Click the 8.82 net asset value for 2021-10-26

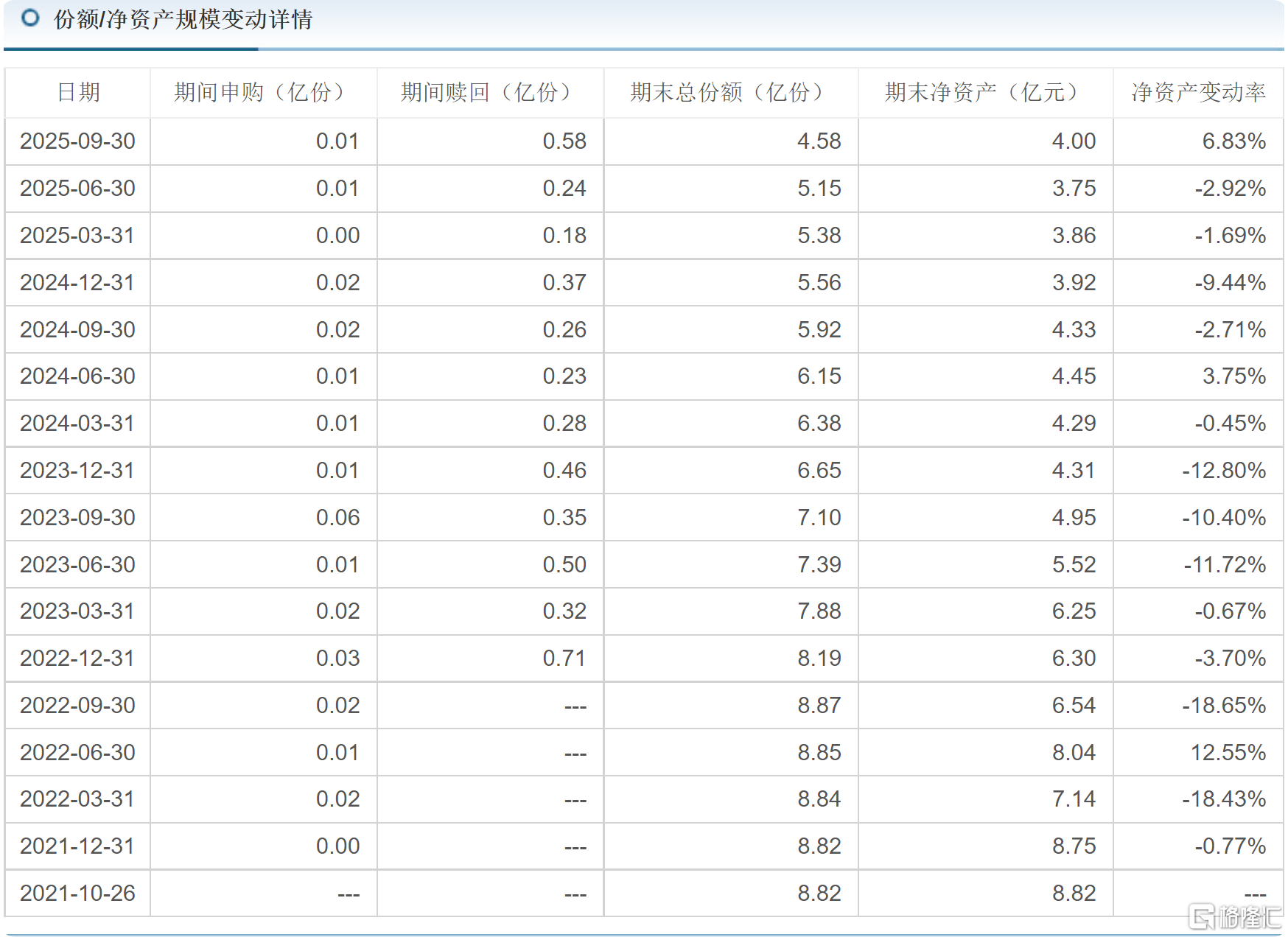[x=1073, y=893]
